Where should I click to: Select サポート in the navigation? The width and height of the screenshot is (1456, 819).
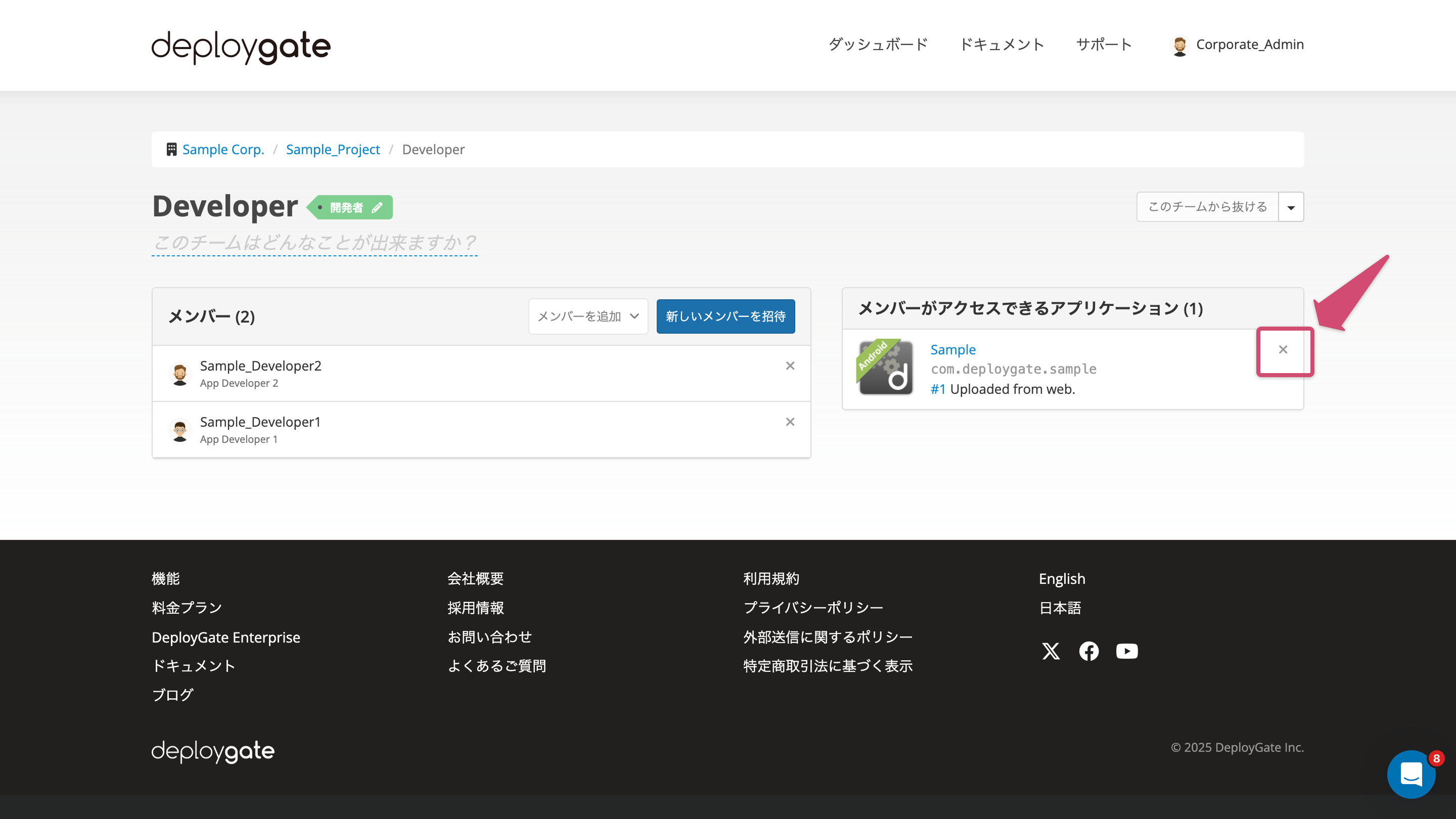(x=1103, y=44)
